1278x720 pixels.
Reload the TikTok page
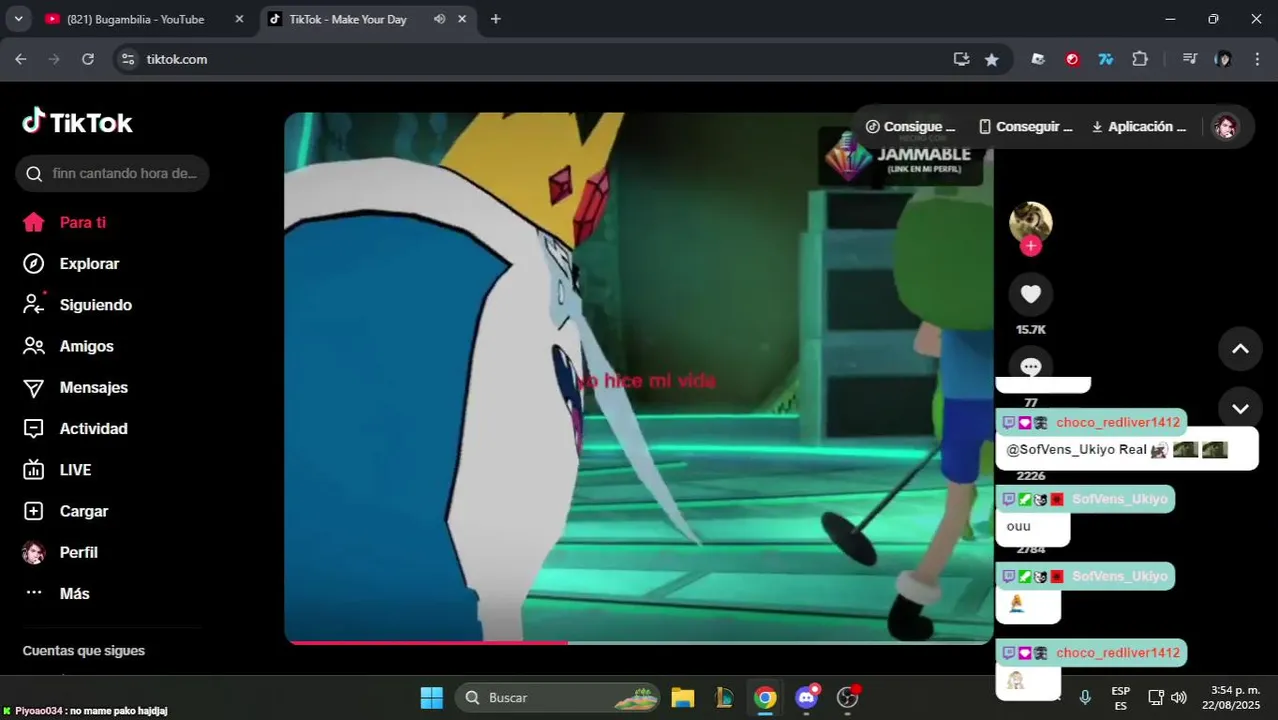(88, 59)
